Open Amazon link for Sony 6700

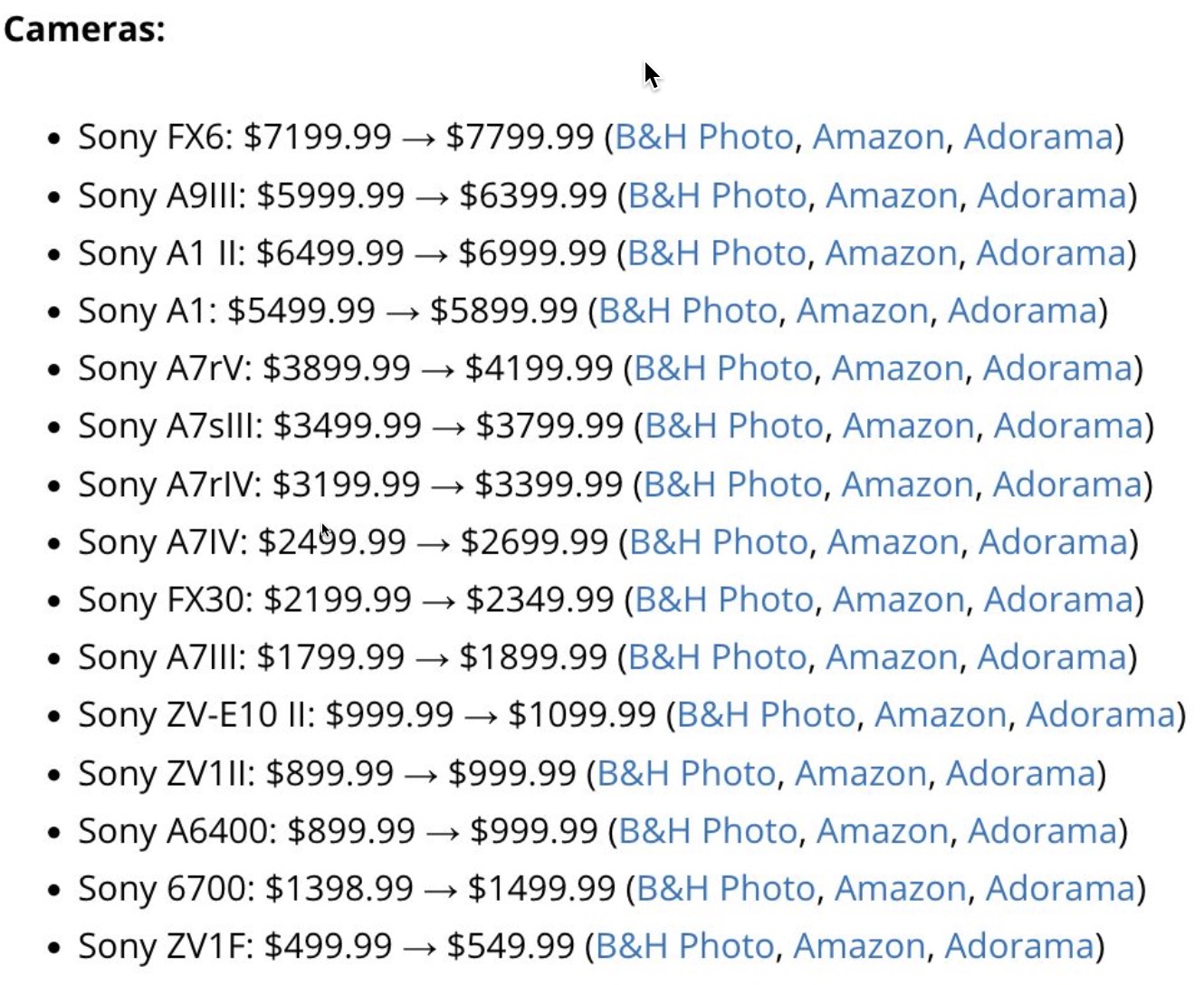(x=901, y=889)
